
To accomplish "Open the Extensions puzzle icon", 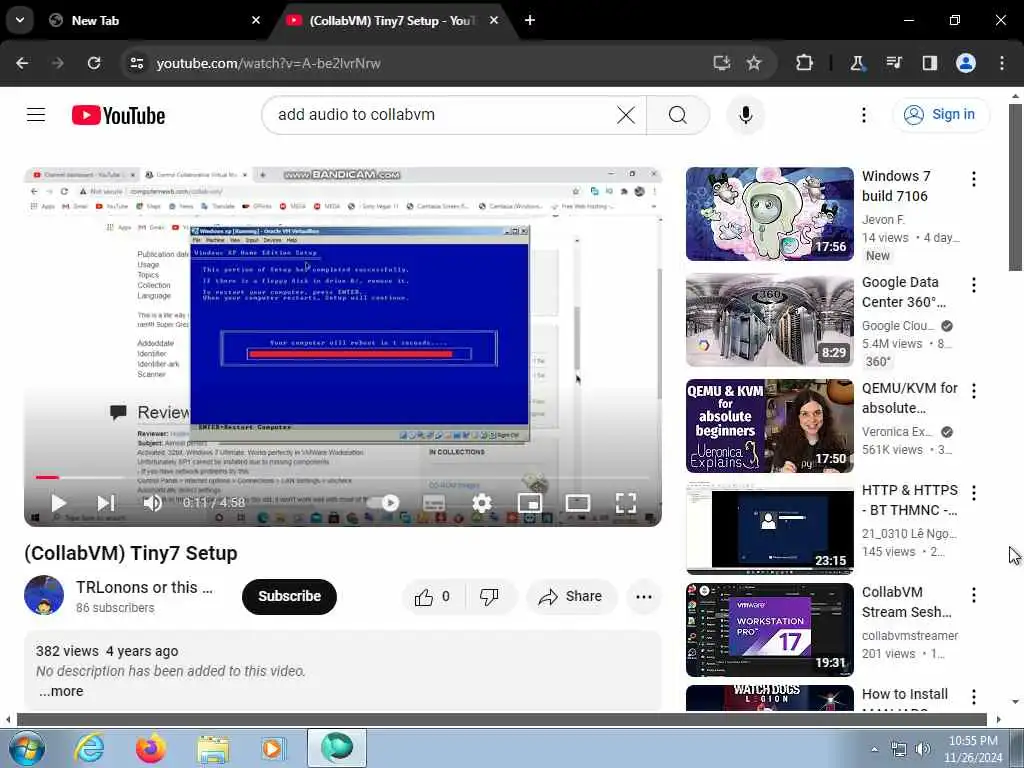I will (805, 63).
